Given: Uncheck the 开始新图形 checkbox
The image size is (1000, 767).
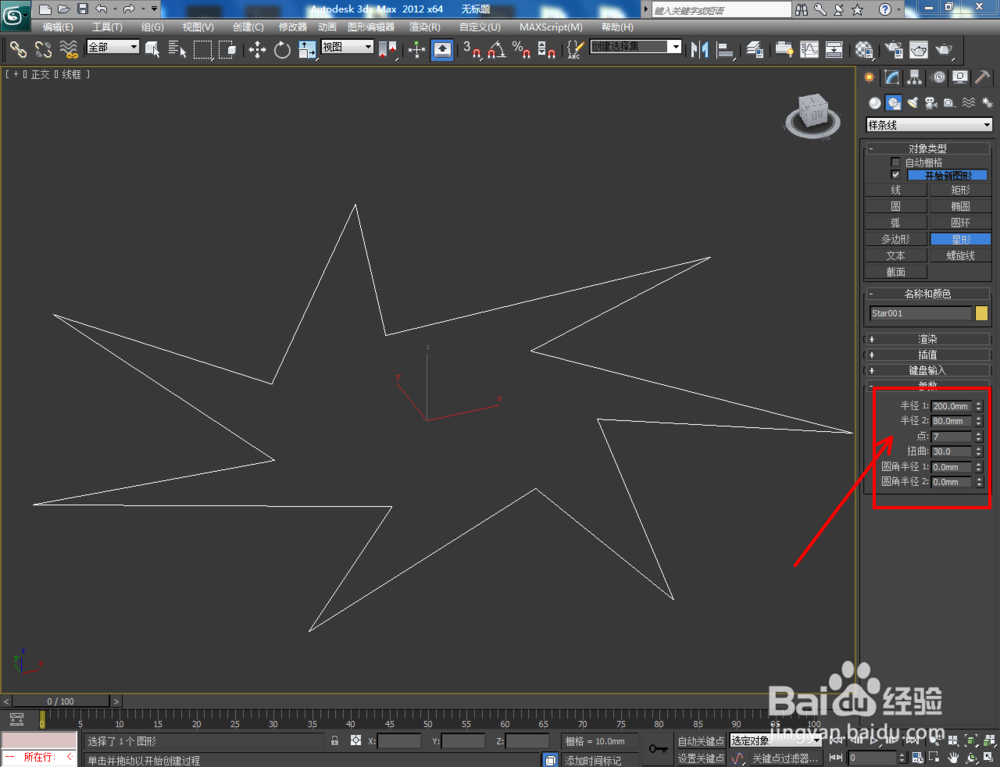Looking at the screenshot, I should click(895, 175).
